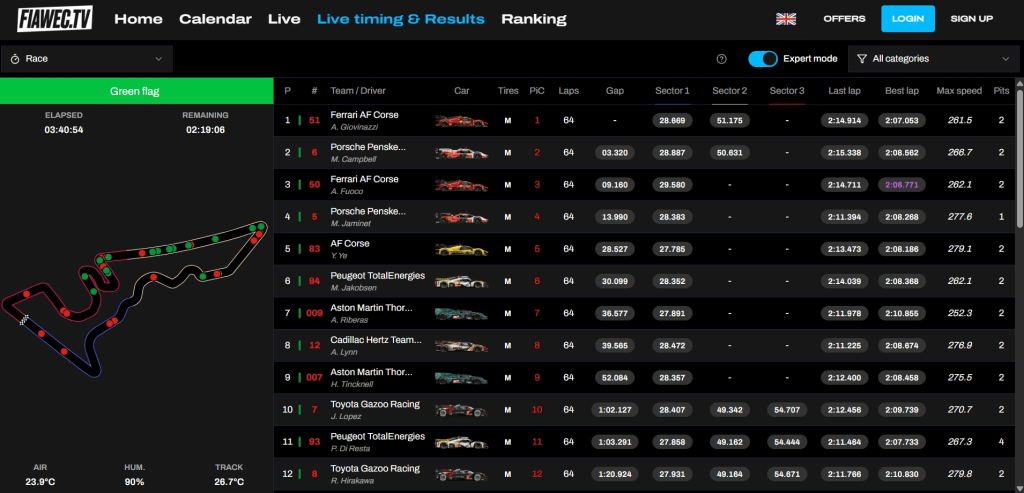Click Porsche Penske team for M. Campbell
1024x493 pixels.
pyautogui.click(x=368, y=147)
